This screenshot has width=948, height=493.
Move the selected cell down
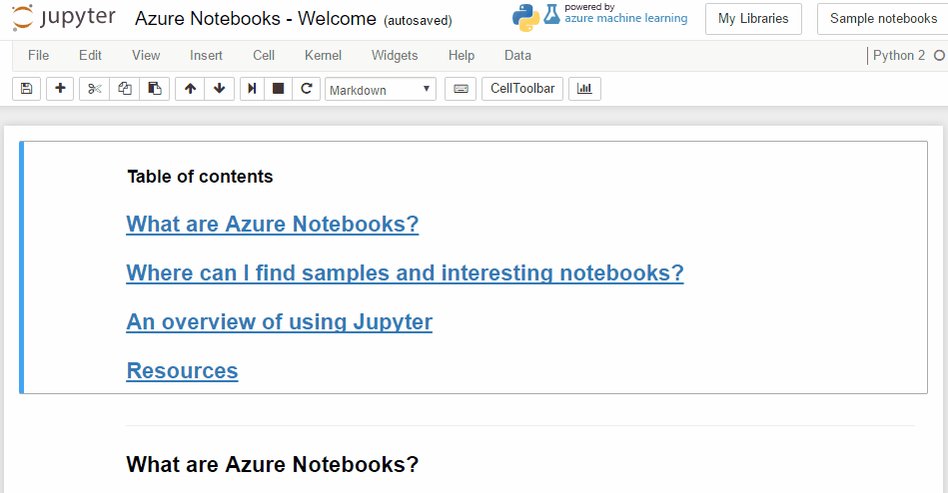tap(219, 89)
